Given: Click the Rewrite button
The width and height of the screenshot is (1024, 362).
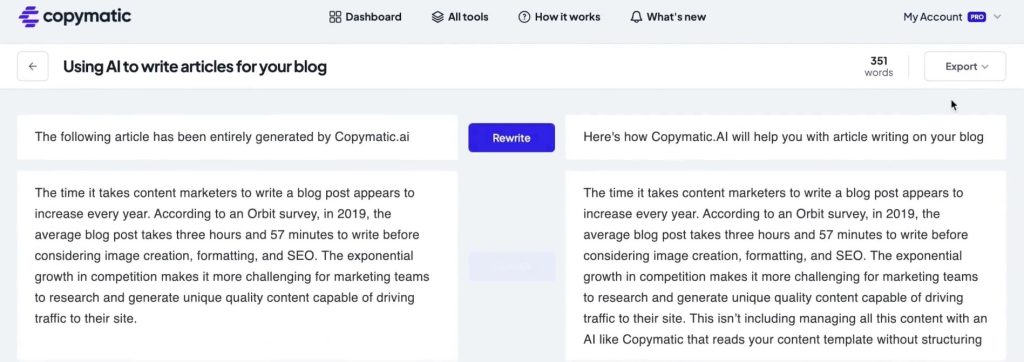Looking at the screenshot, I should [511, 138].
